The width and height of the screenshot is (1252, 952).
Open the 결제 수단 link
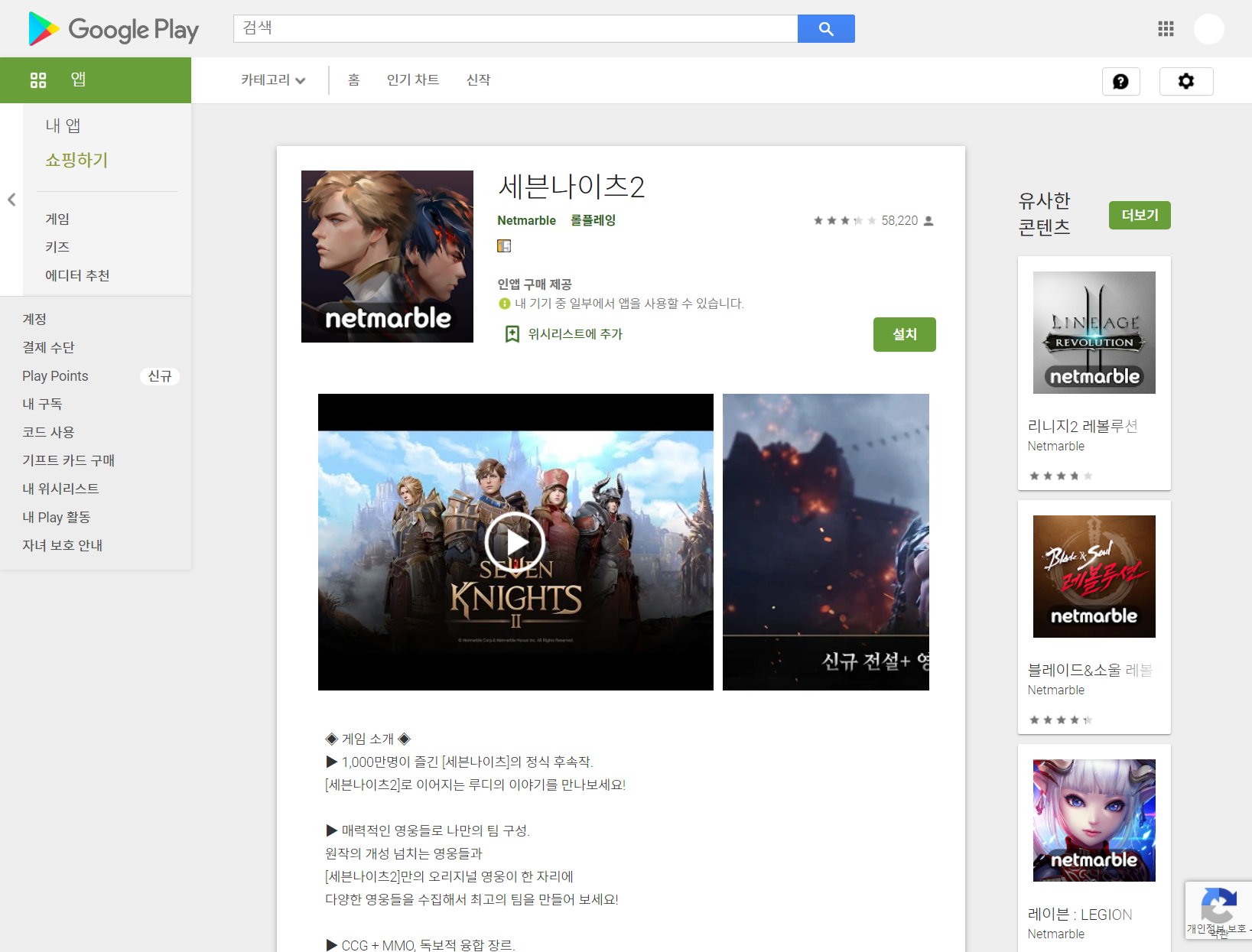coord(48,347)
